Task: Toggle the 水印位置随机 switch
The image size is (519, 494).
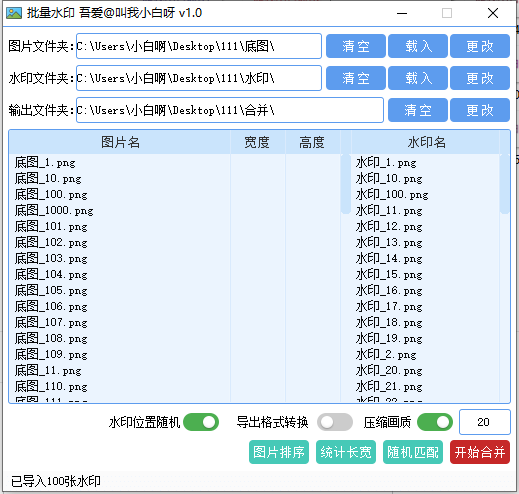Action: coord(201,422)
